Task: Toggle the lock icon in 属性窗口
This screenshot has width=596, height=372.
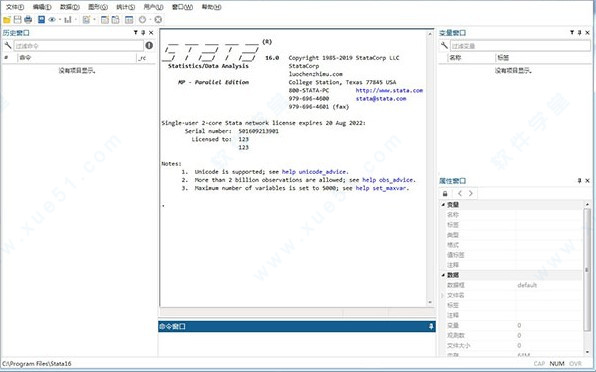Action: 445,193
